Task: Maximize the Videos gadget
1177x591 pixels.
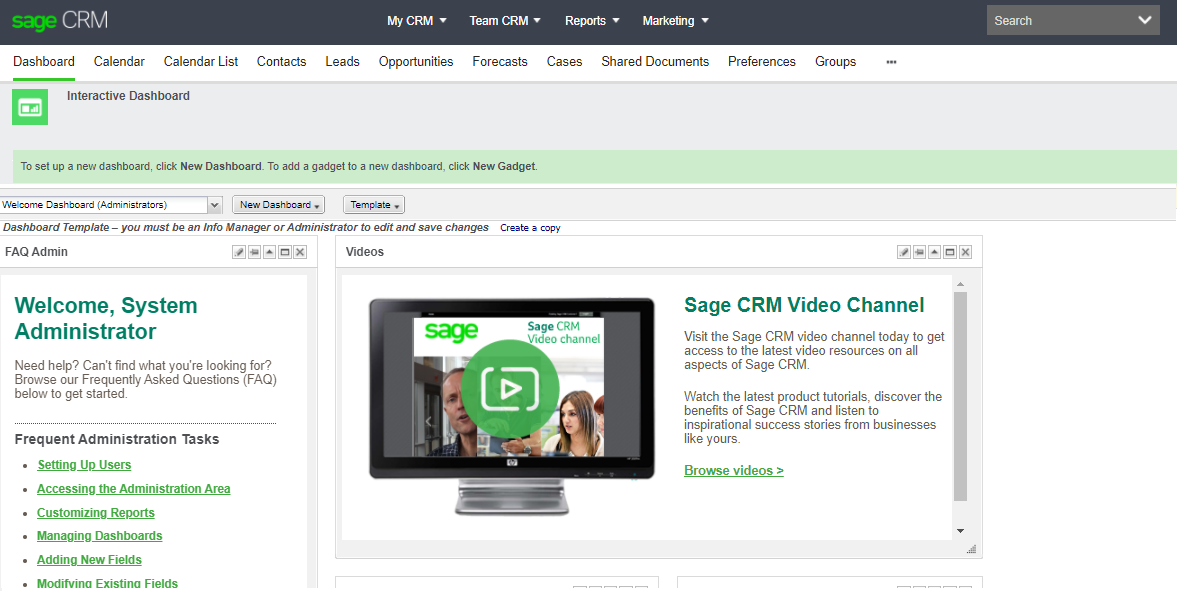Action: (950, 252)
